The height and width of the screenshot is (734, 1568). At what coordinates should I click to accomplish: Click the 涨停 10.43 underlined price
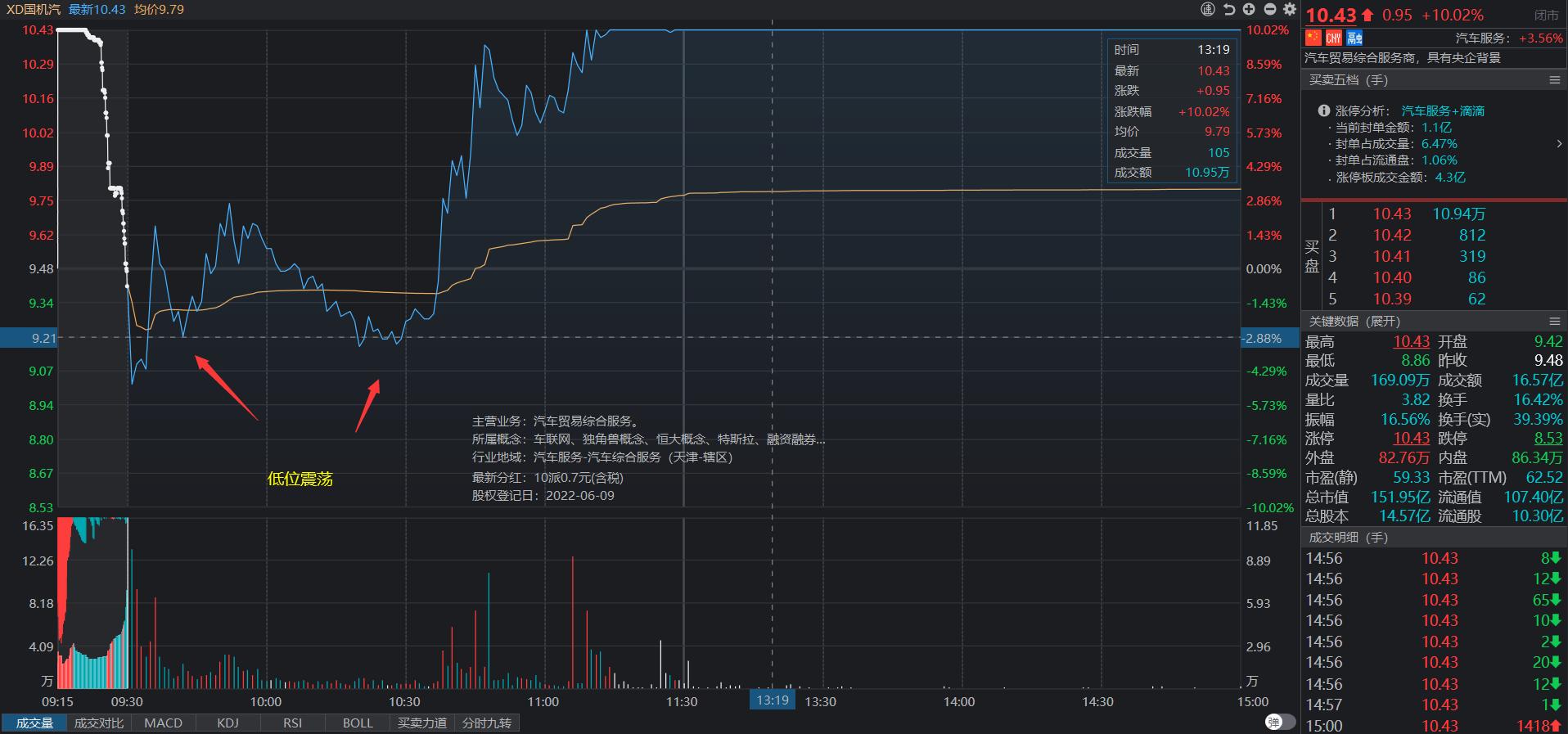pos(1411,439)
